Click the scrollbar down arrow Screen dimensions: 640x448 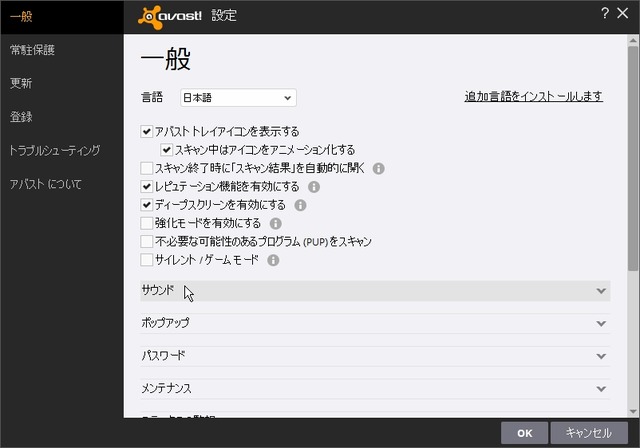pos(633,411)
